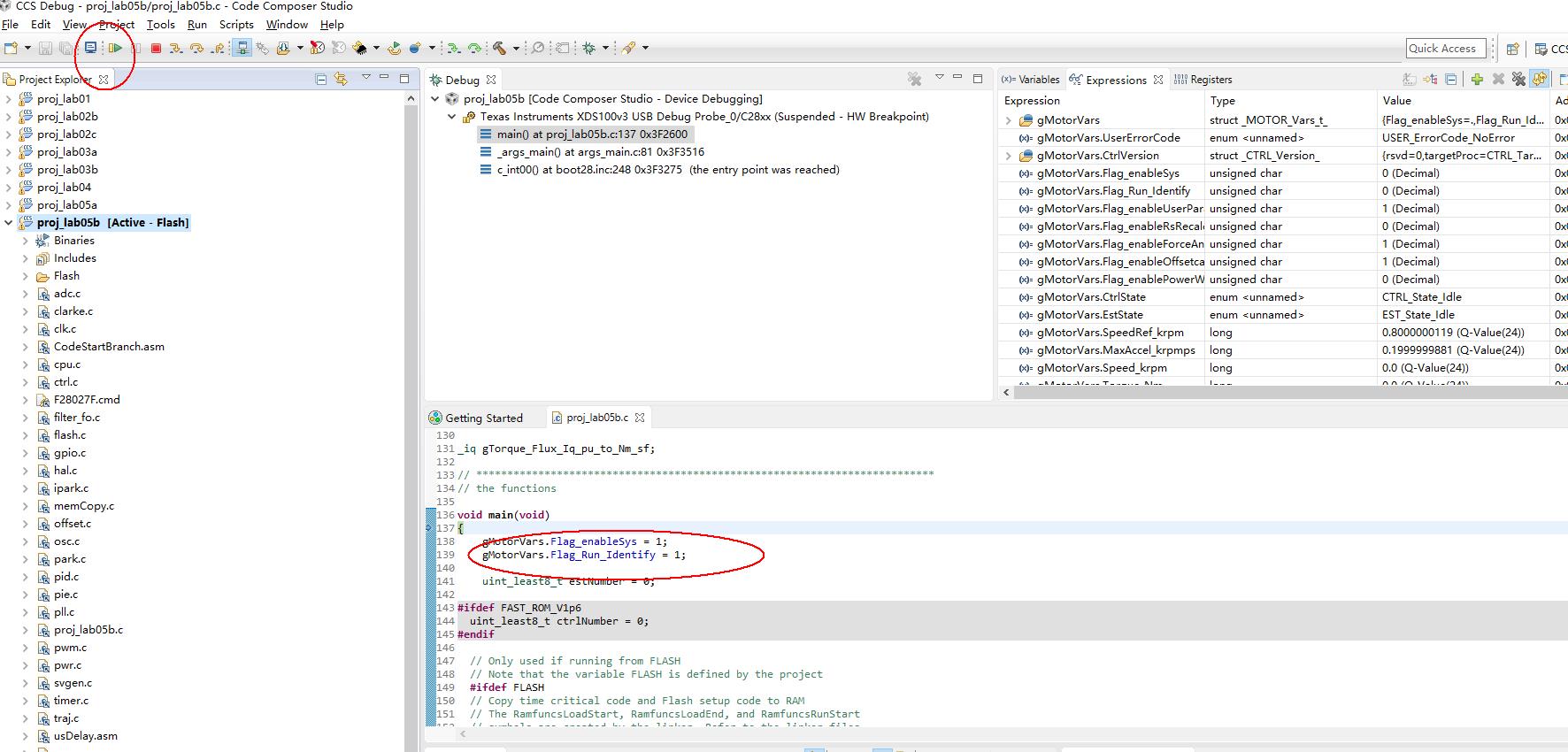Image resolution: width=1568 pixels, height=752 pixels.
Task: Expand the gMotorVars.CtrlVersion expression
Action: [1008, 156]
